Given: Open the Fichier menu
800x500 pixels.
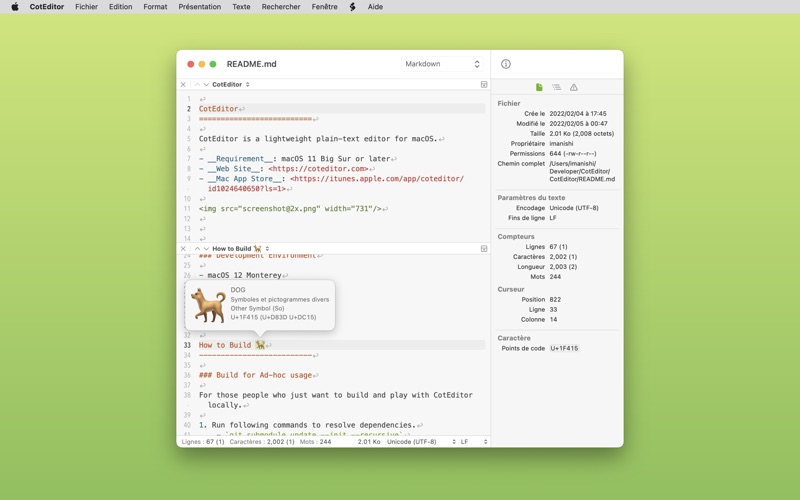Looking at the screenshot, I should [x=86, y=7].
